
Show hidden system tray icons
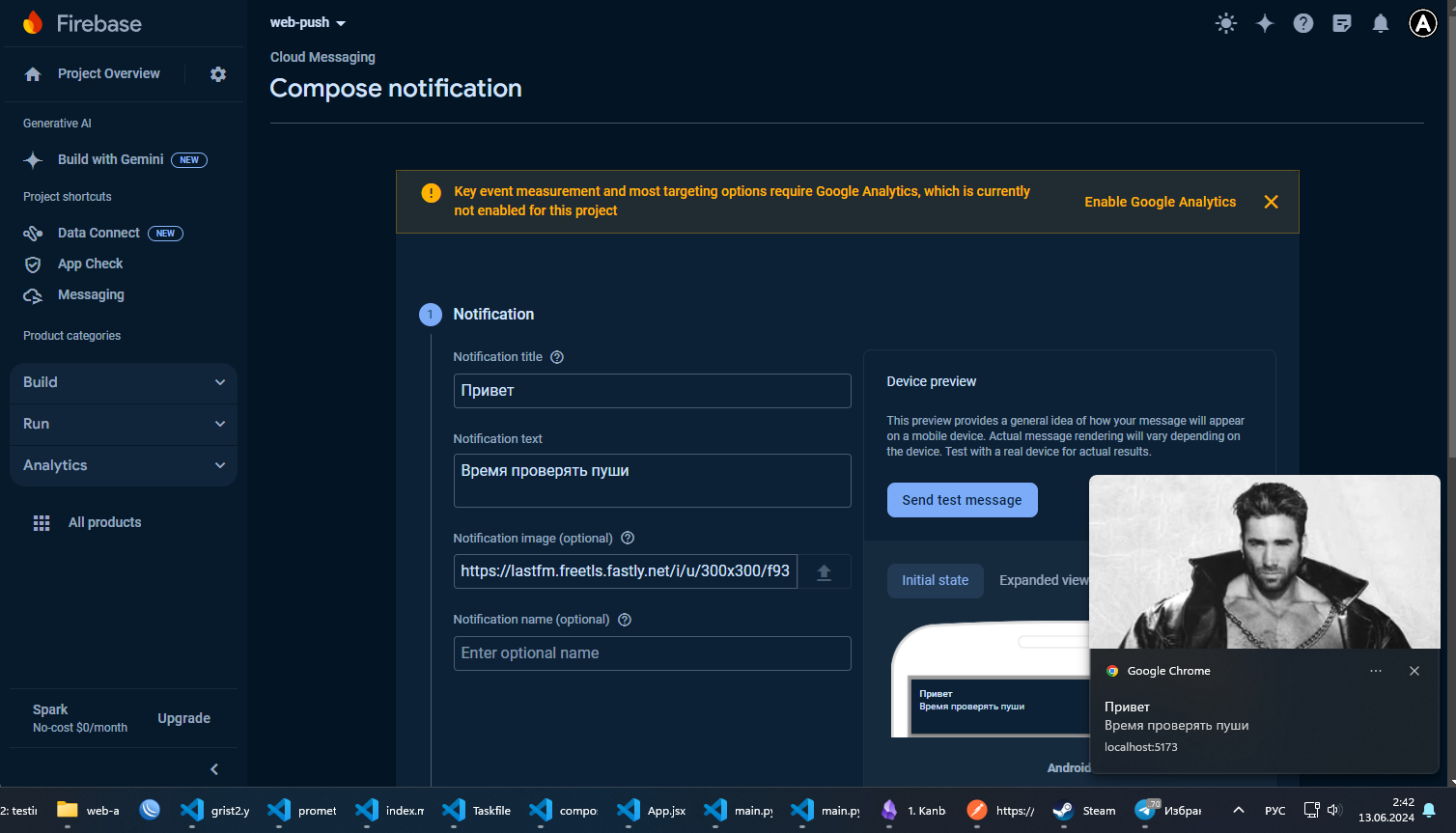1239,811
